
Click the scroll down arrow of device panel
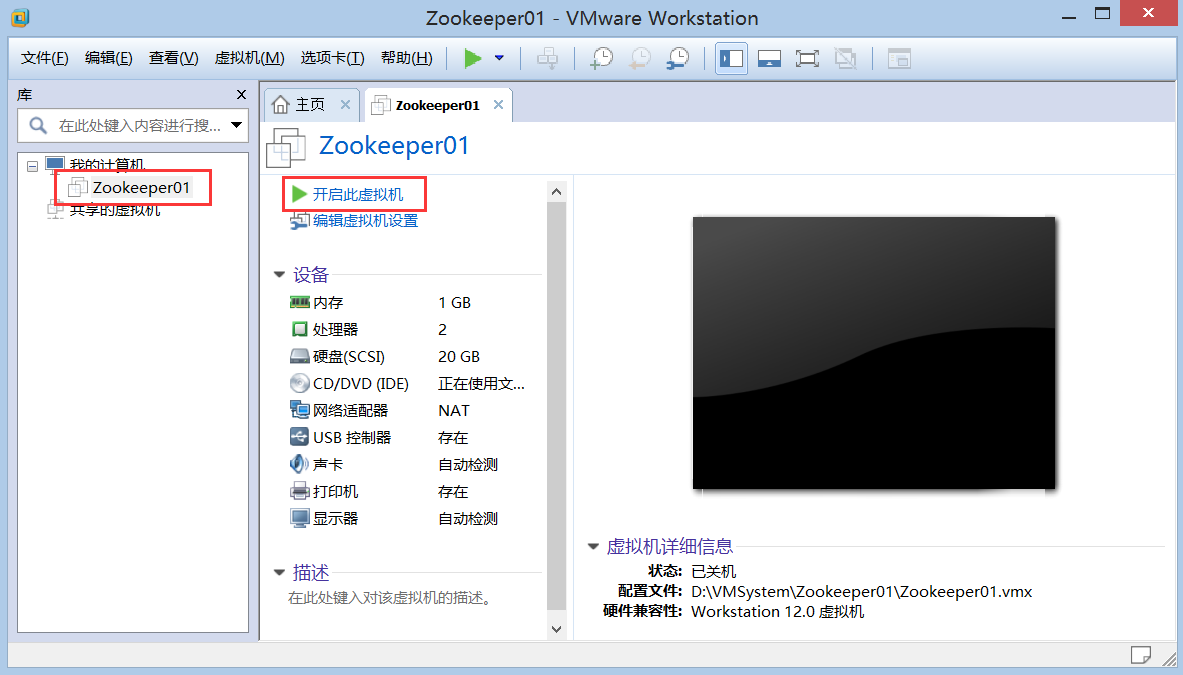557,629
